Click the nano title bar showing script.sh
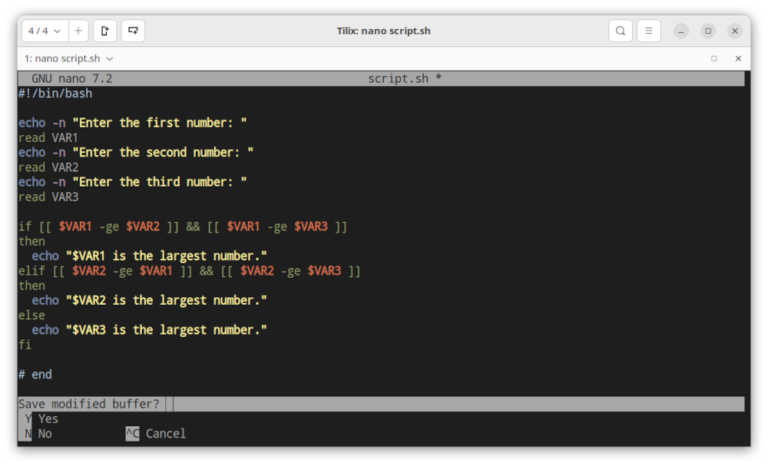The width and height of the screenshot is (768, 466). 404,78
